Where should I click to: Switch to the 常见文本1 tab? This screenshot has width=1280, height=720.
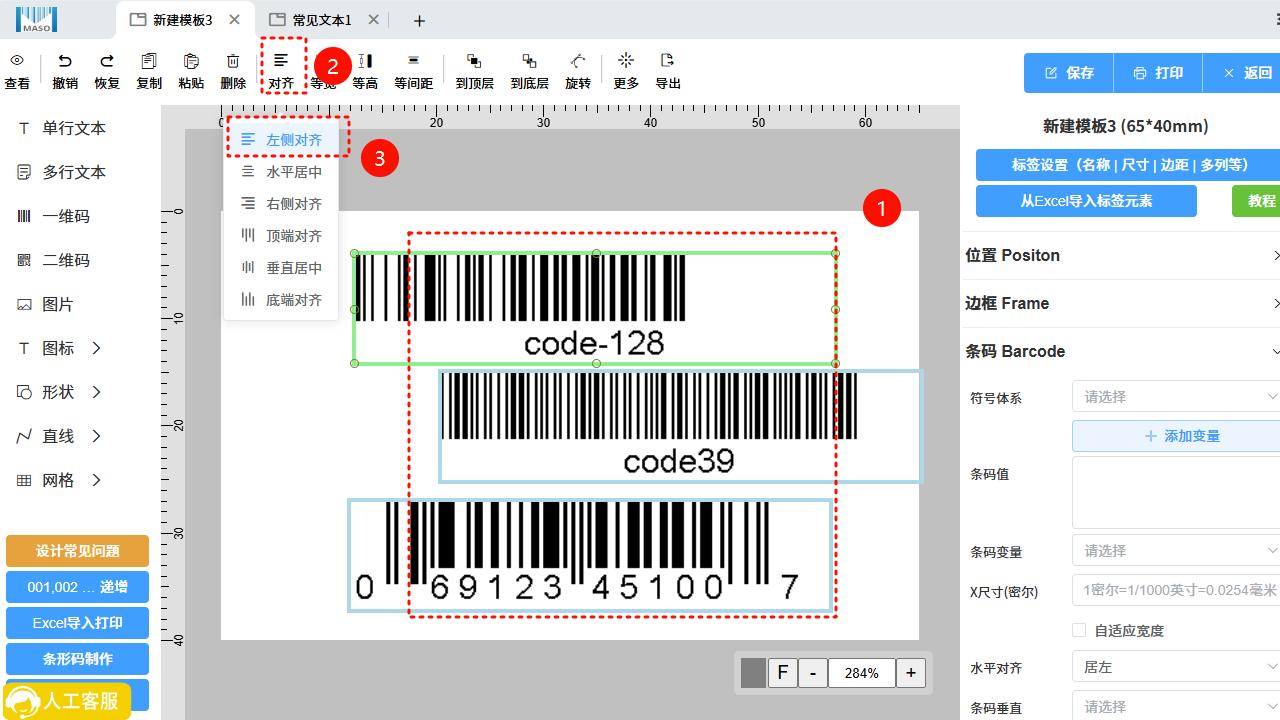tap(320, 20)
